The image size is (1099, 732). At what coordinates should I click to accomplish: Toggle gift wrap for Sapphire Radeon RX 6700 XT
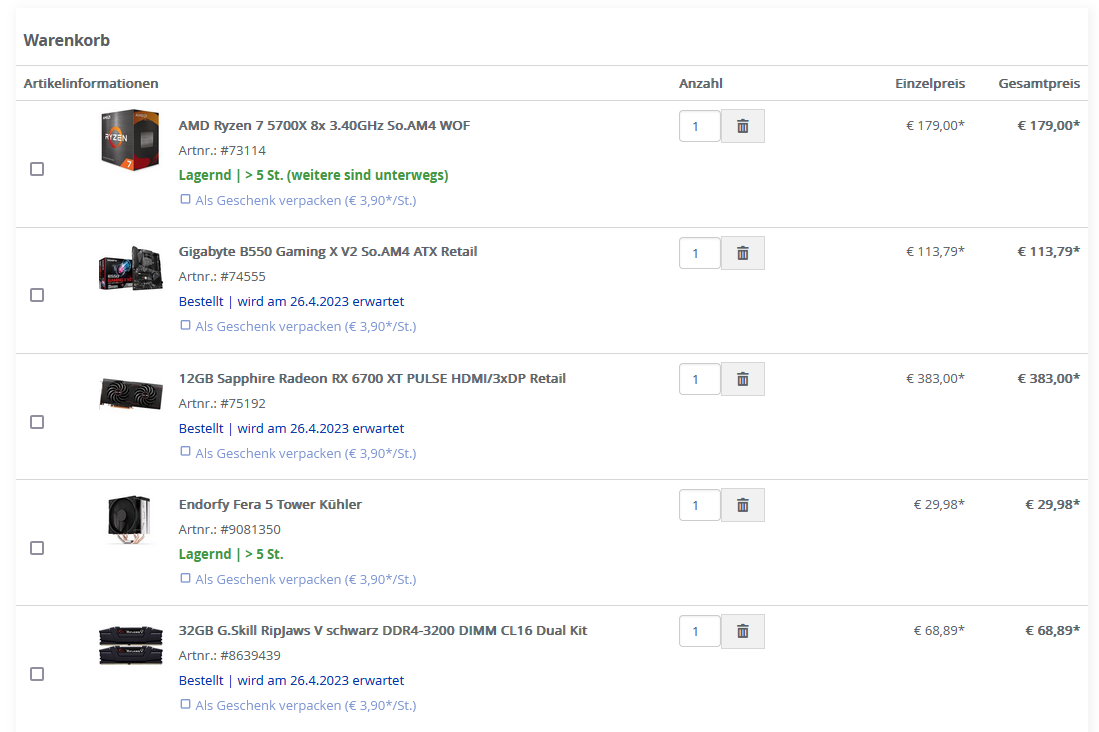(185, 452)
